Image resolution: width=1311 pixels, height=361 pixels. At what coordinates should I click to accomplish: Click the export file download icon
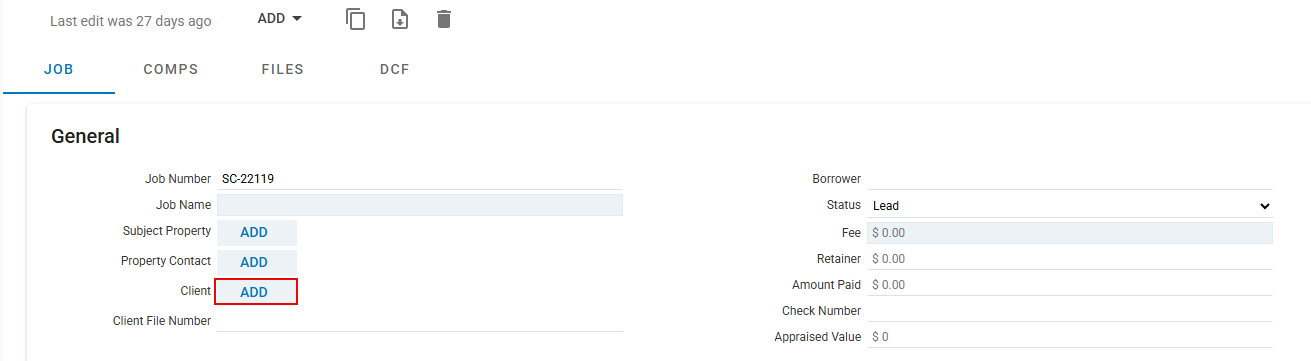pos(400,19)
